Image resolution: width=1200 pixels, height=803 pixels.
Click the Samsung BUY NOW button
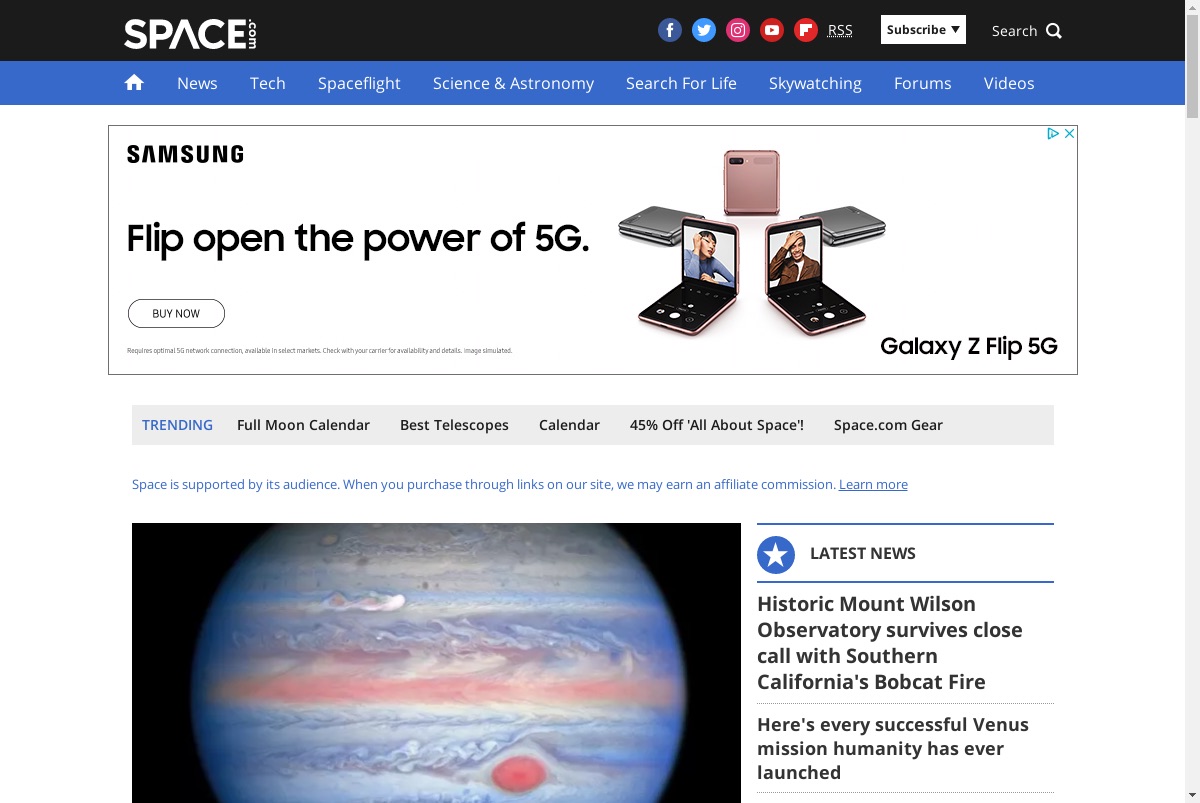point(176,313)
